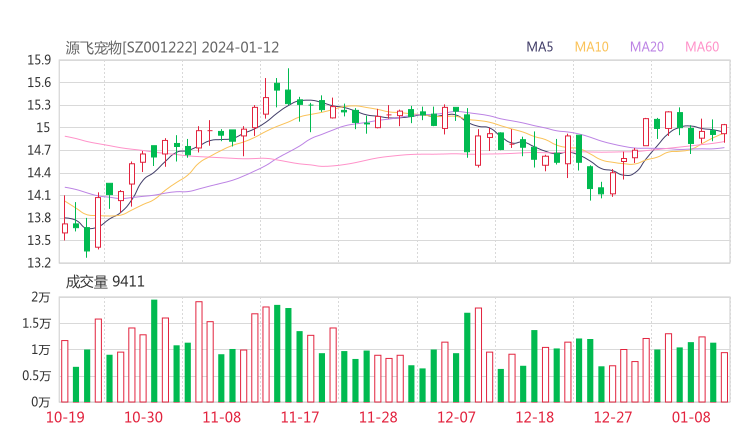The width and height of the screenshot is (740, 440).
Task: Click the MA60 legend label
Action: coord(702,47)
